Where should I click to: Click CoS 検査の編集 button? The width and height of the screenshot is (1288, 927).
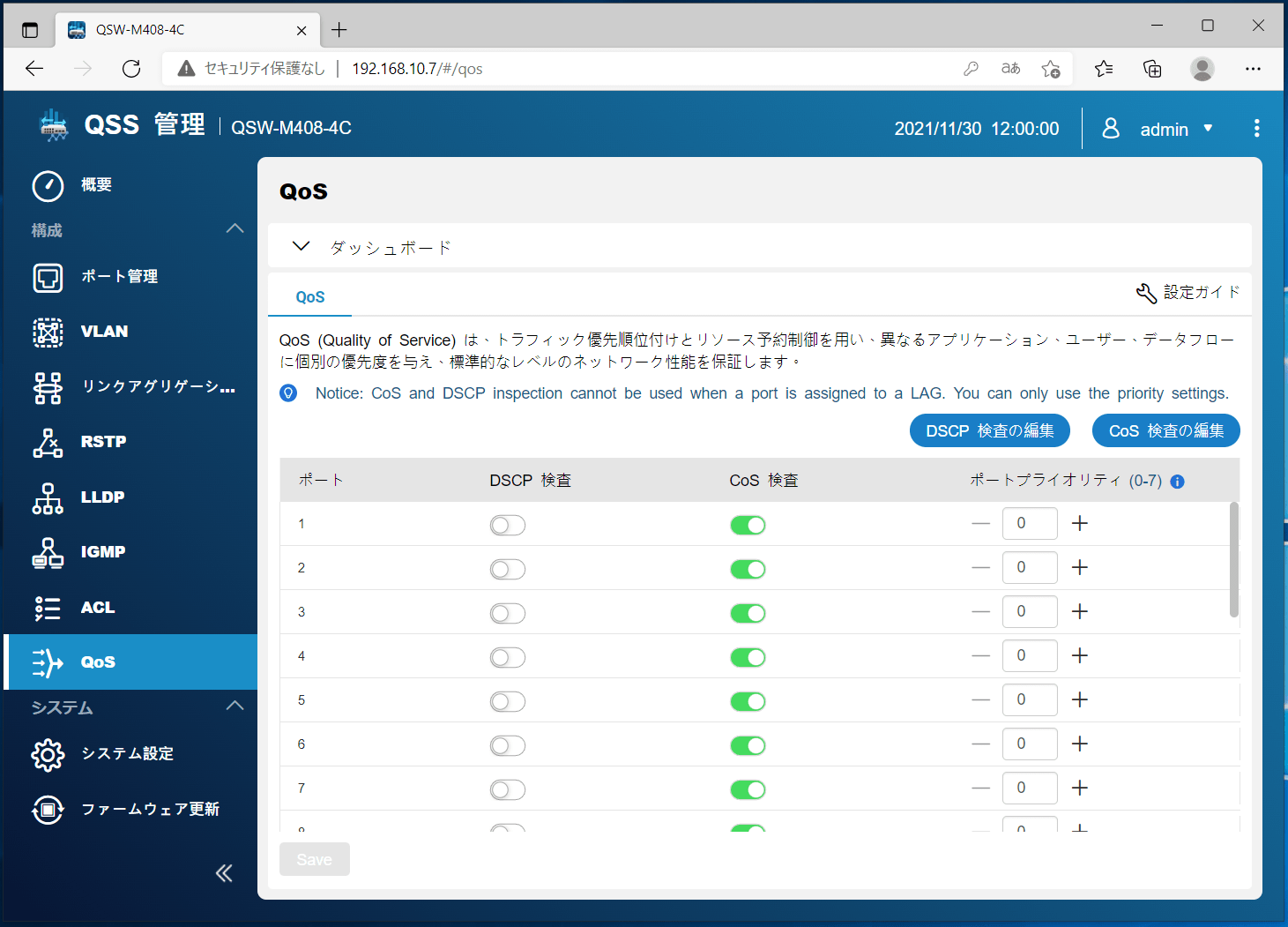[x=1166, y=431]
